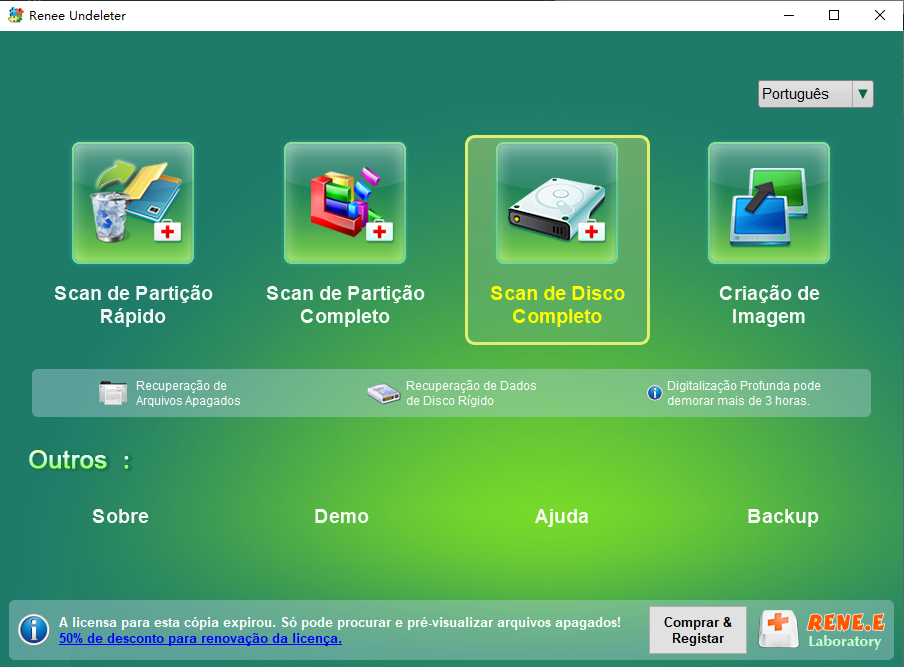Click the blue info icon in license bar
The width and height of the screenshot is (904, 667).
(33, 630)
